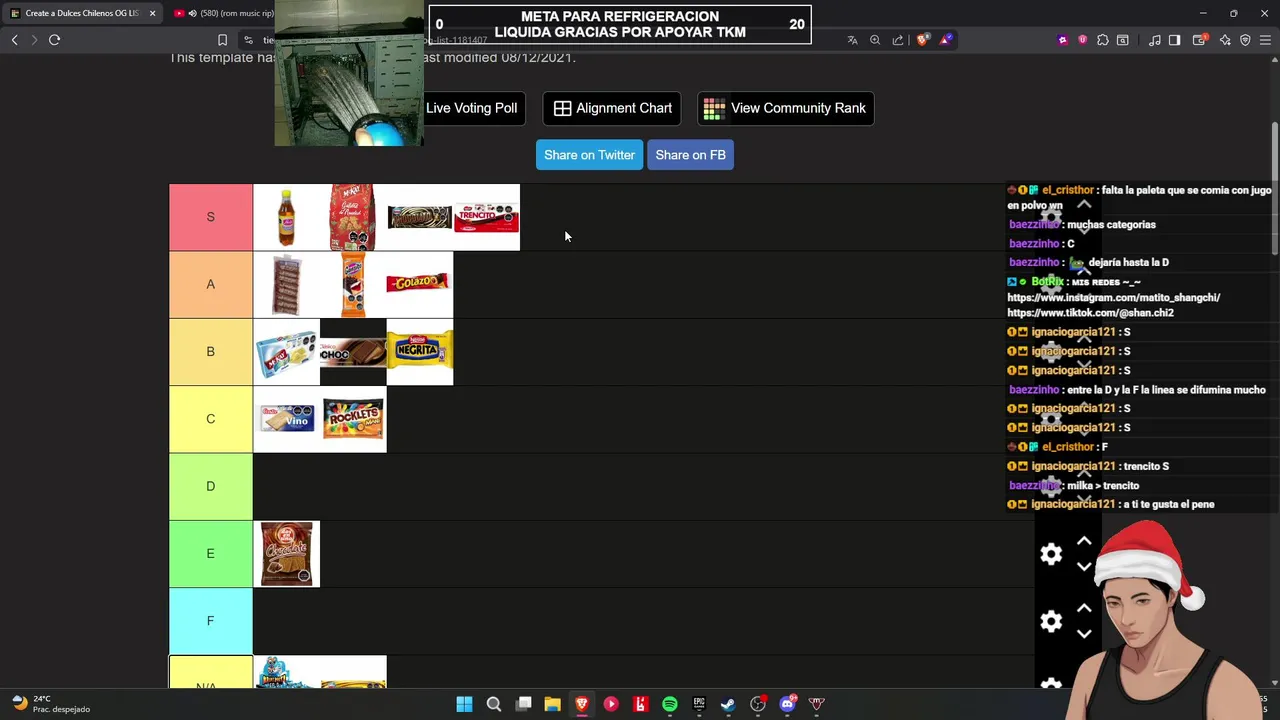This screenshot has height=720, width=1280.
Task: Toggle the browser sidebar panel
Action: pyautogui.click(x=1175, y=40)
